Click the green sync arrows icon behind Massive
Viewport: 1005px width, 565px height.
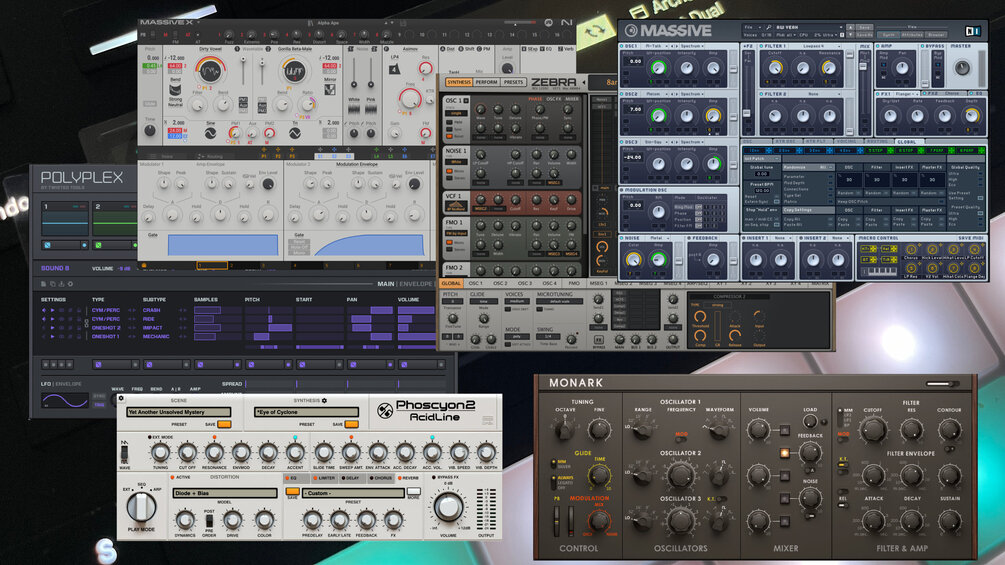(594, 30)
